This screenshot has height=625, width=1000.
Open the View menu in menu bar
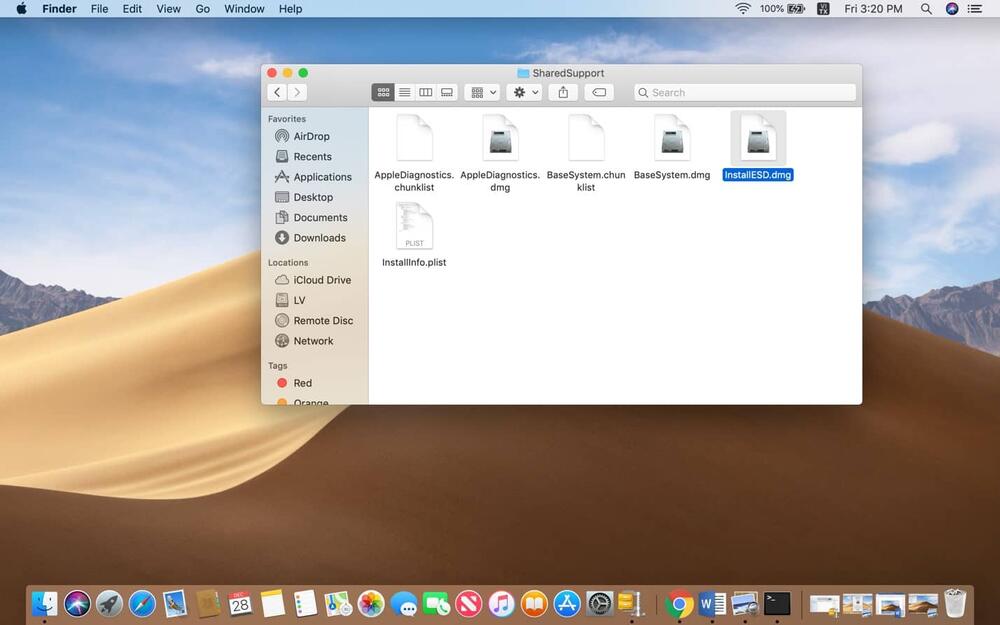(169, 9)
